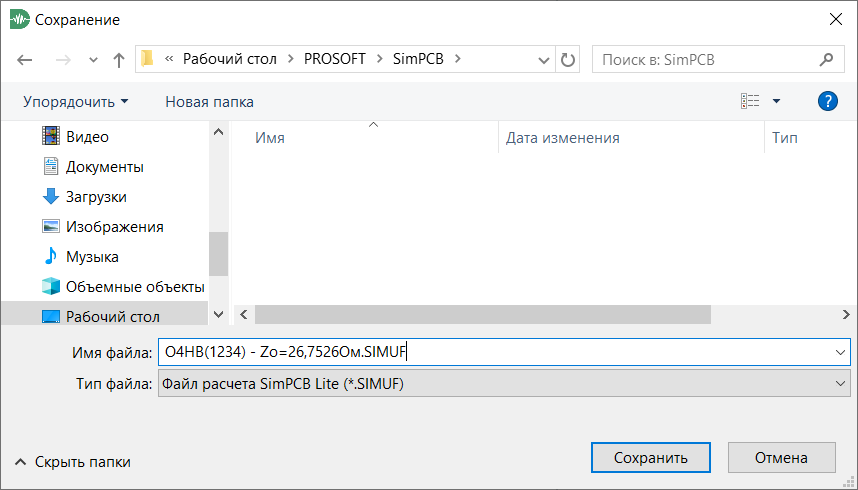Click the Back navigation arrow
The height and width of the screenshot is (490, 858).
tap(25, 60)
